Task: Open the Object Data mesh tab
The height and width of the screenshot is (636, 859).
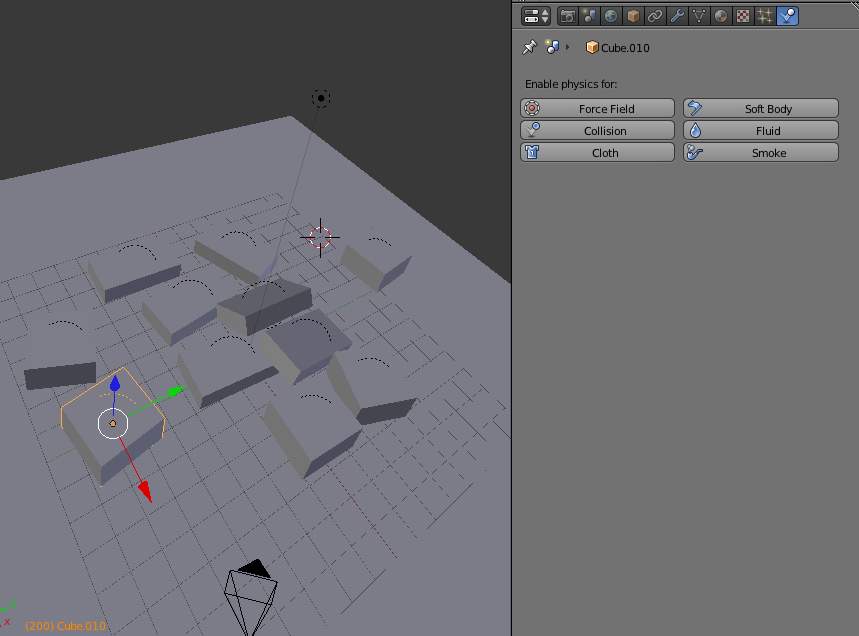Action: point(699,16)
